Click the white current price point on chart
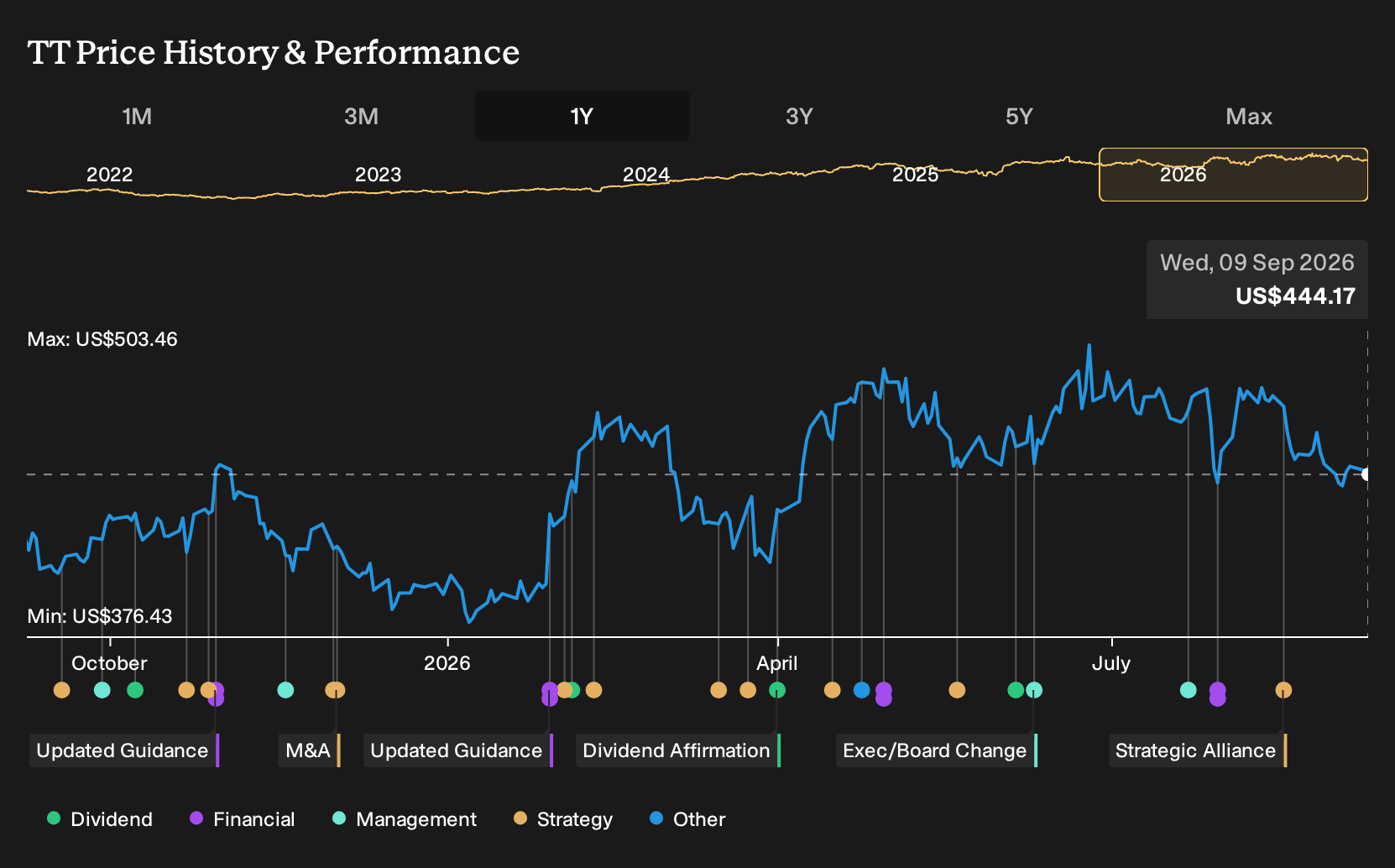The width and height of the screenshot is (1395, 868). coord(1366,474)
